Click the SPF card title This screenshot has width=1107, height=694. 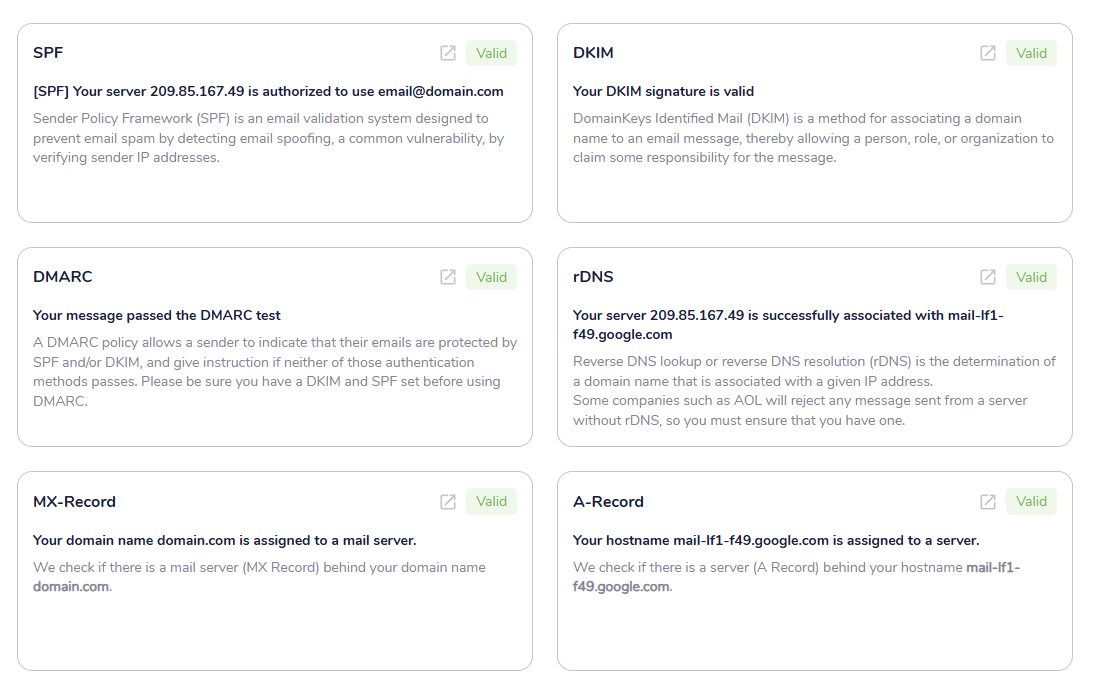pos(48,52)
